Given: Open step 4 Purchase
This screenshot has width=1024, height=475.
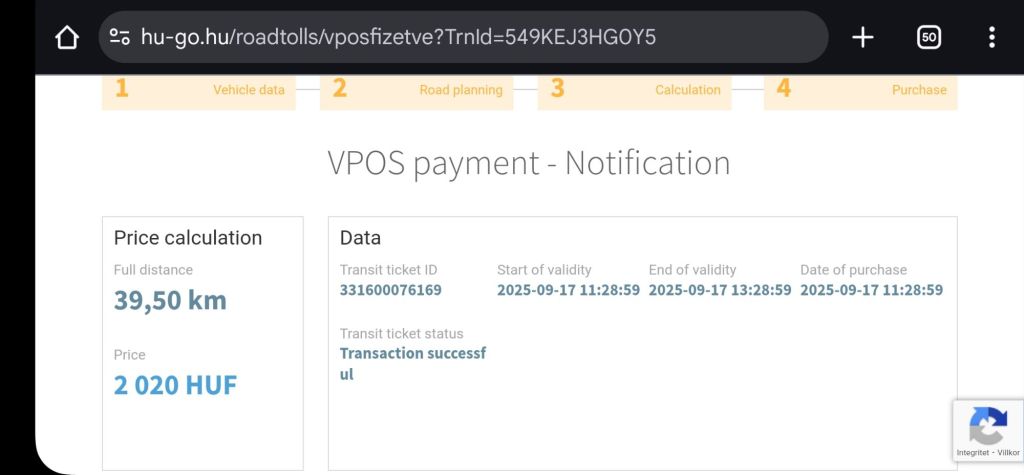Looking at the screenshot, I should tap(861, 90).
